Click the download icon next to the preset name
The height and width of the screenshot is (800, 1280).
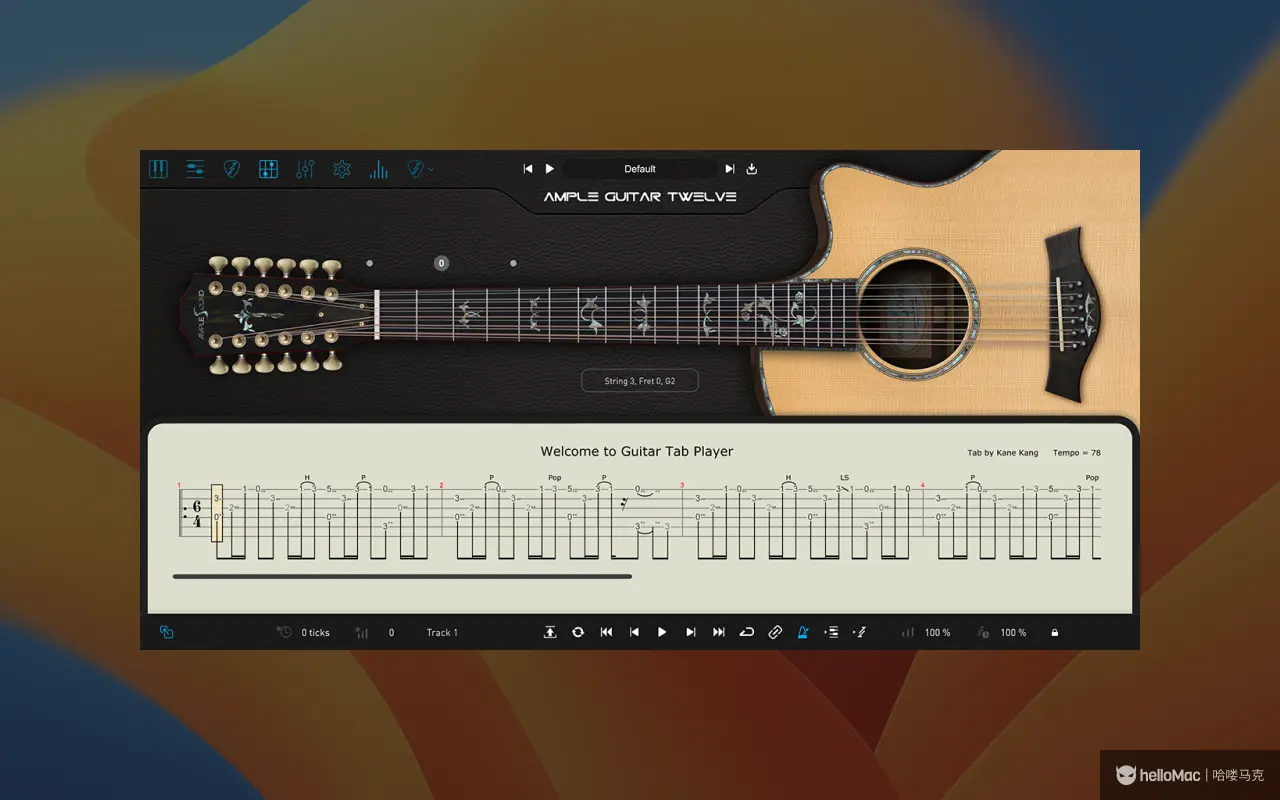point(751,168)
